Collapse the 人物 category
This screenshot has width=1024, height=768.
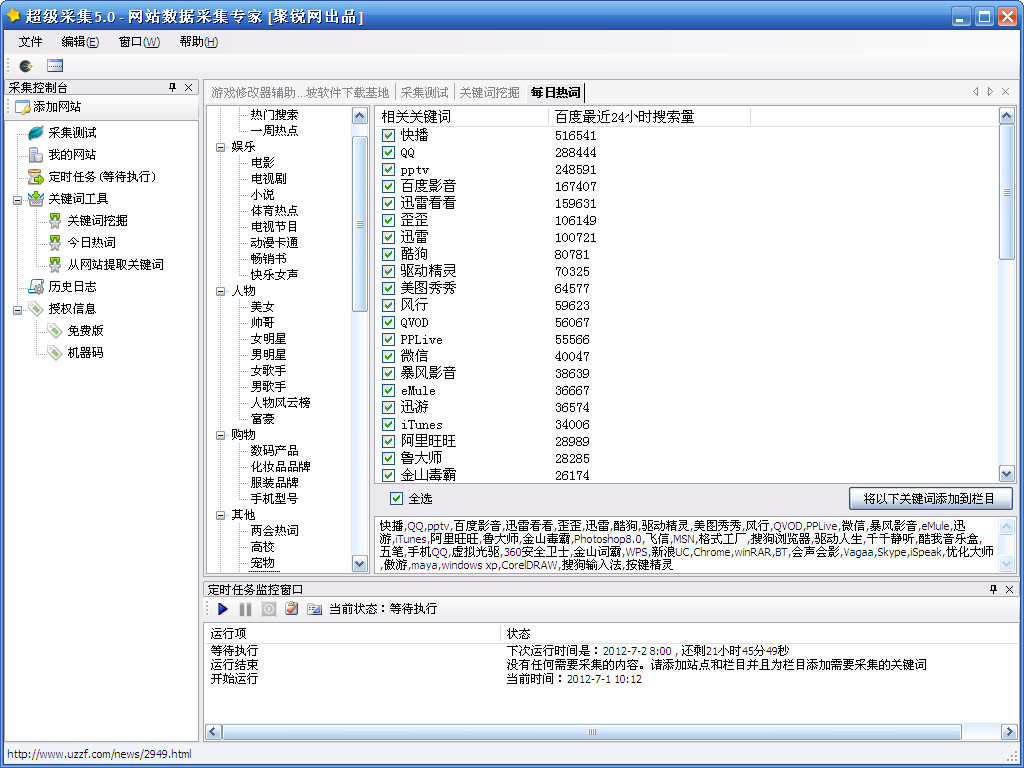(x=221, y=291)
